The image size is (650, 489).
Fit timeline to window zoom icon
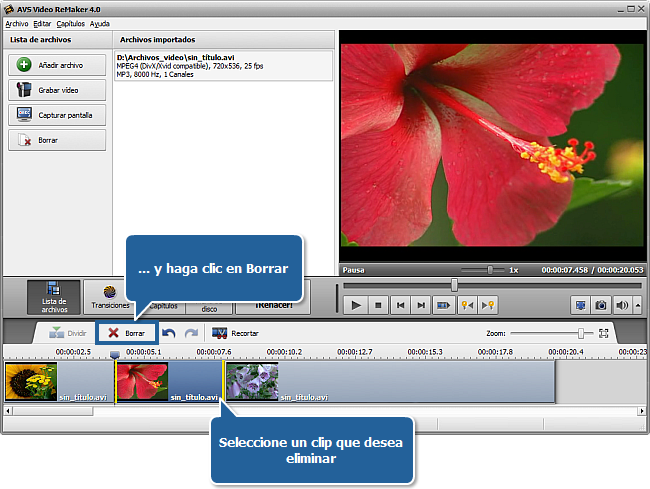(x=603, y=333)
